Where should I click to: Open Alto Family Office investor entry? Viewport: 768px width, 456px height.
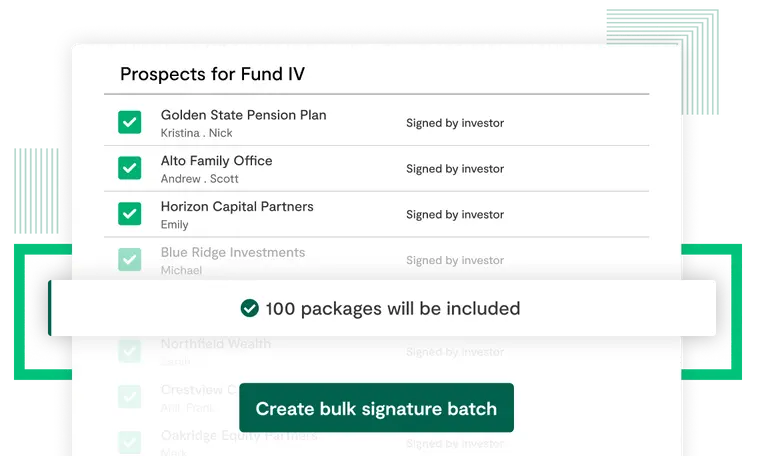pos(216,161)
